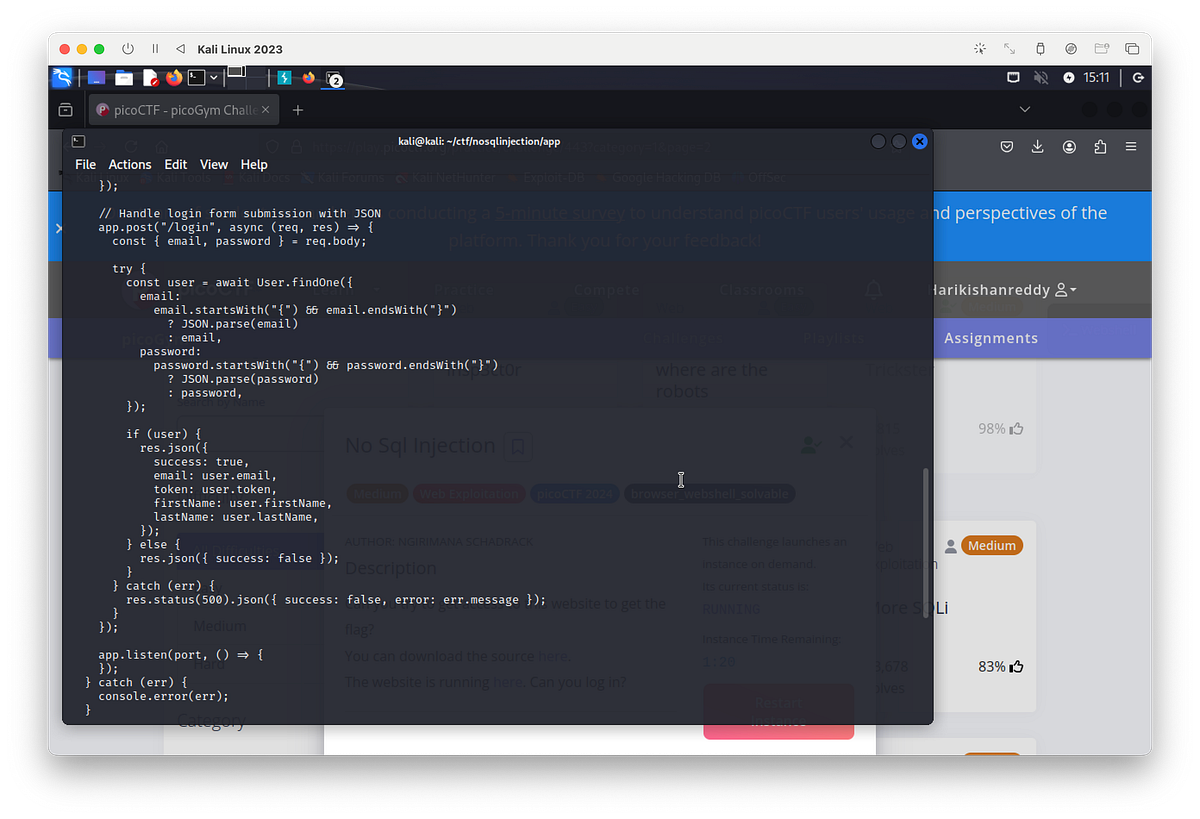Open the Actions menu in the terminal
Image resolution: width=1200 pixels, height=819 pixels.
[130, 164]
